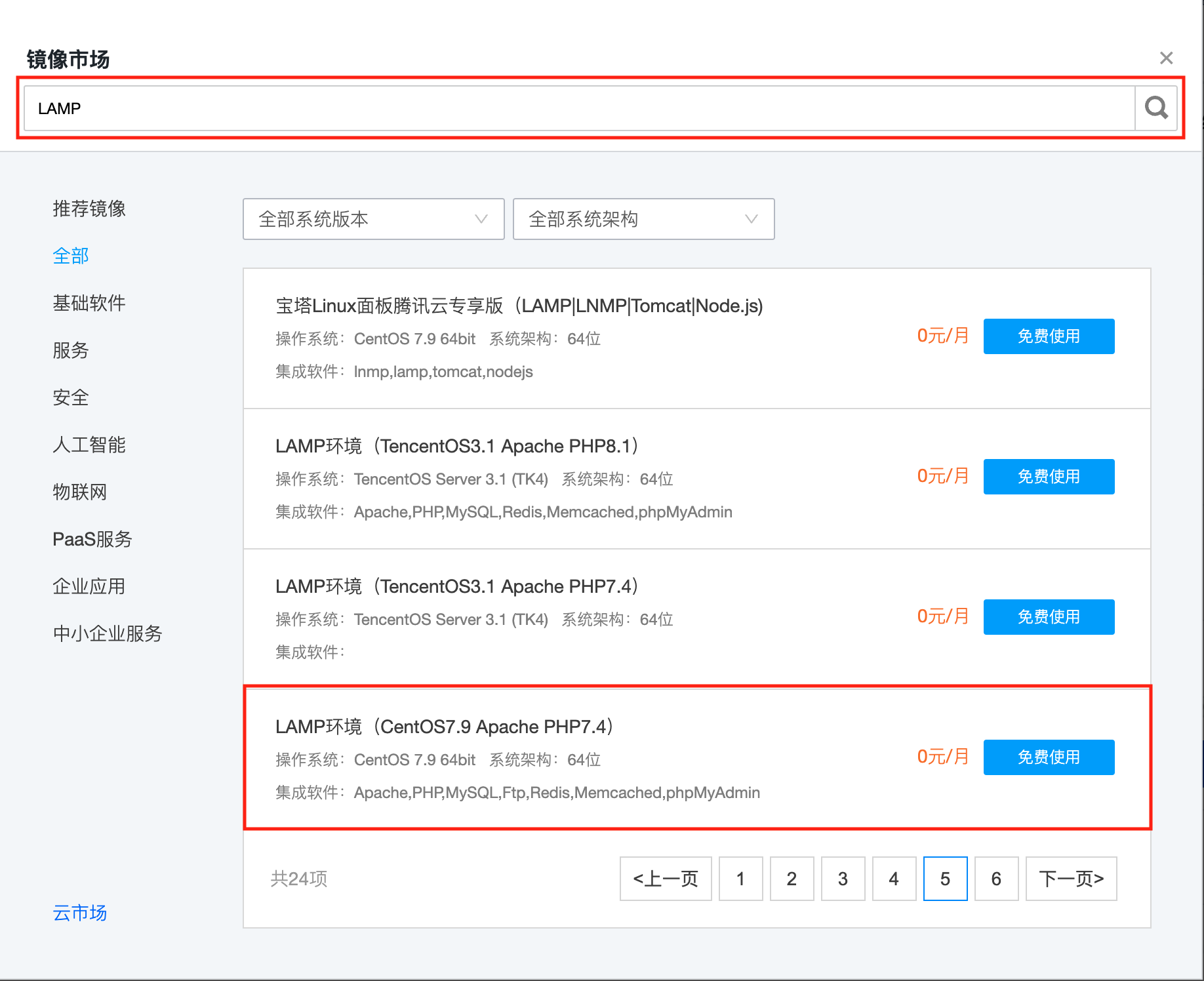Go to previous page with <上一页
The height and width of the screenshot is (981, 1204).
(666, 879)
